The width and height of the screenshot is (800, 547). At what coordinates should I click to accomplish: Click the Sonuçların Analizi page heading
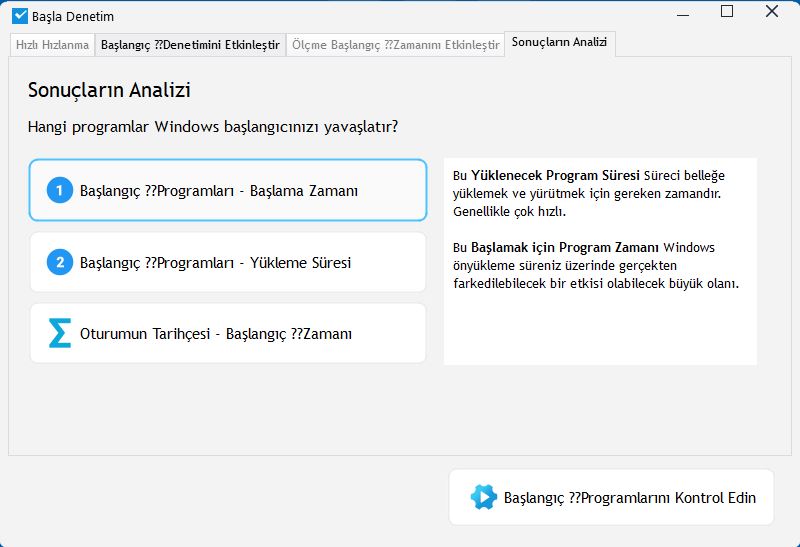[x=109, y=90]
